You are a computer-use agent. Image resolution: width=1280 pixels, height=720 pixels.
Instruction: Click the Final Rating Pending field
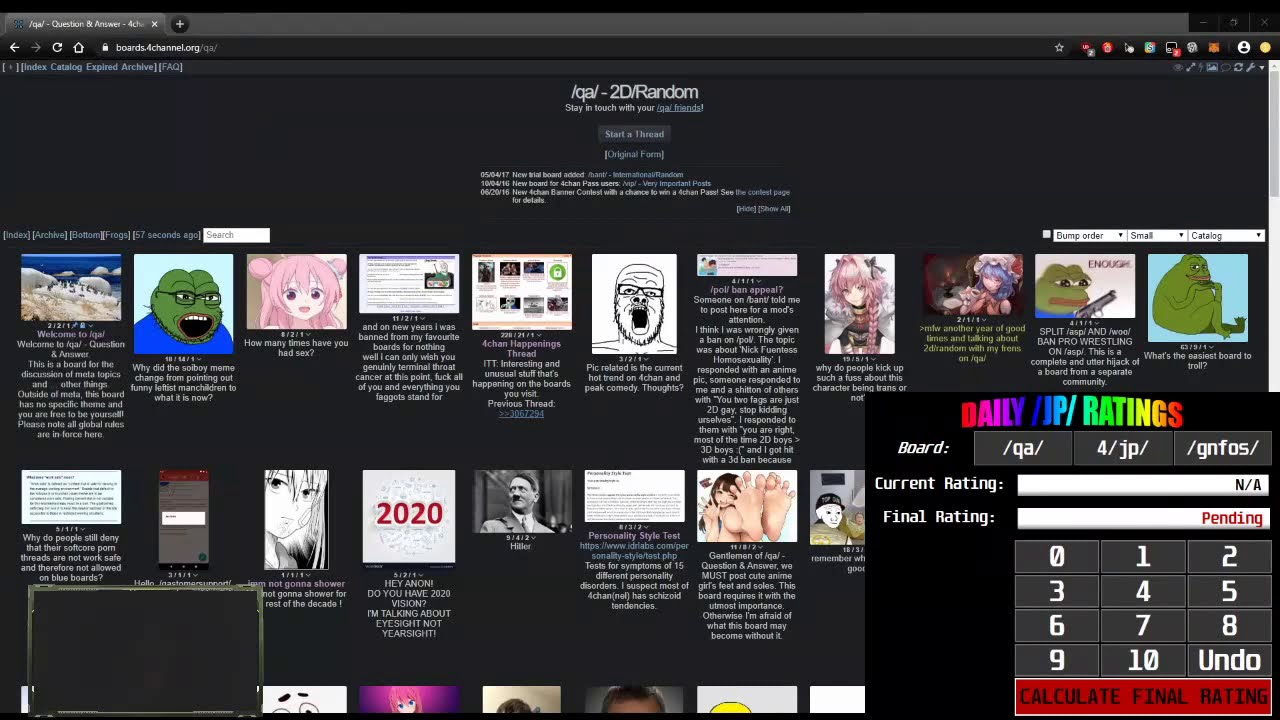pos(1143,518)
